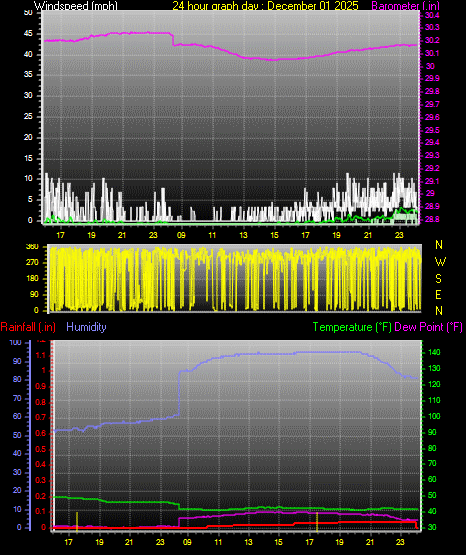Select the '0.1' rainfall axis value

coord(41,511)
